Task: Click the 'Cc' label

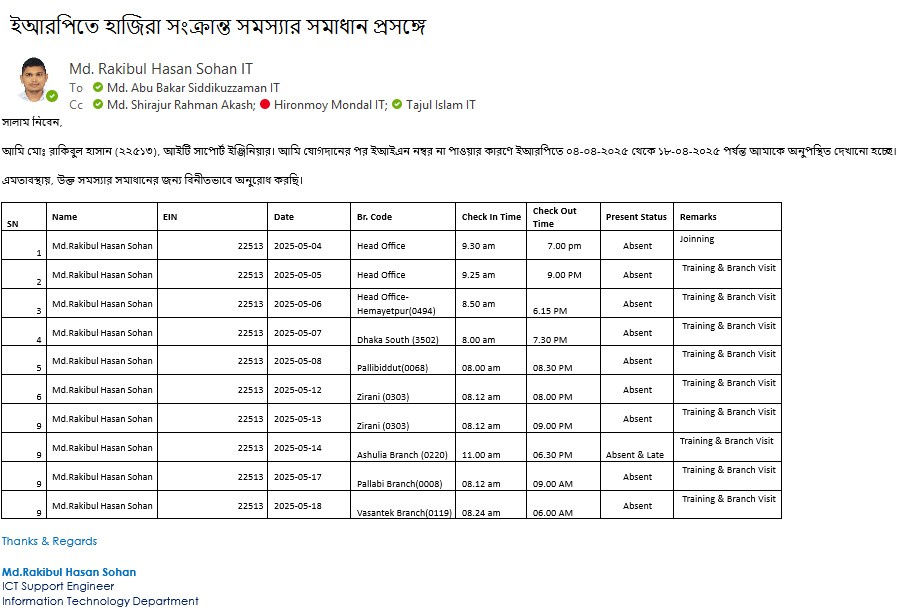Action: pyautogui.click(x=76, y=105)
